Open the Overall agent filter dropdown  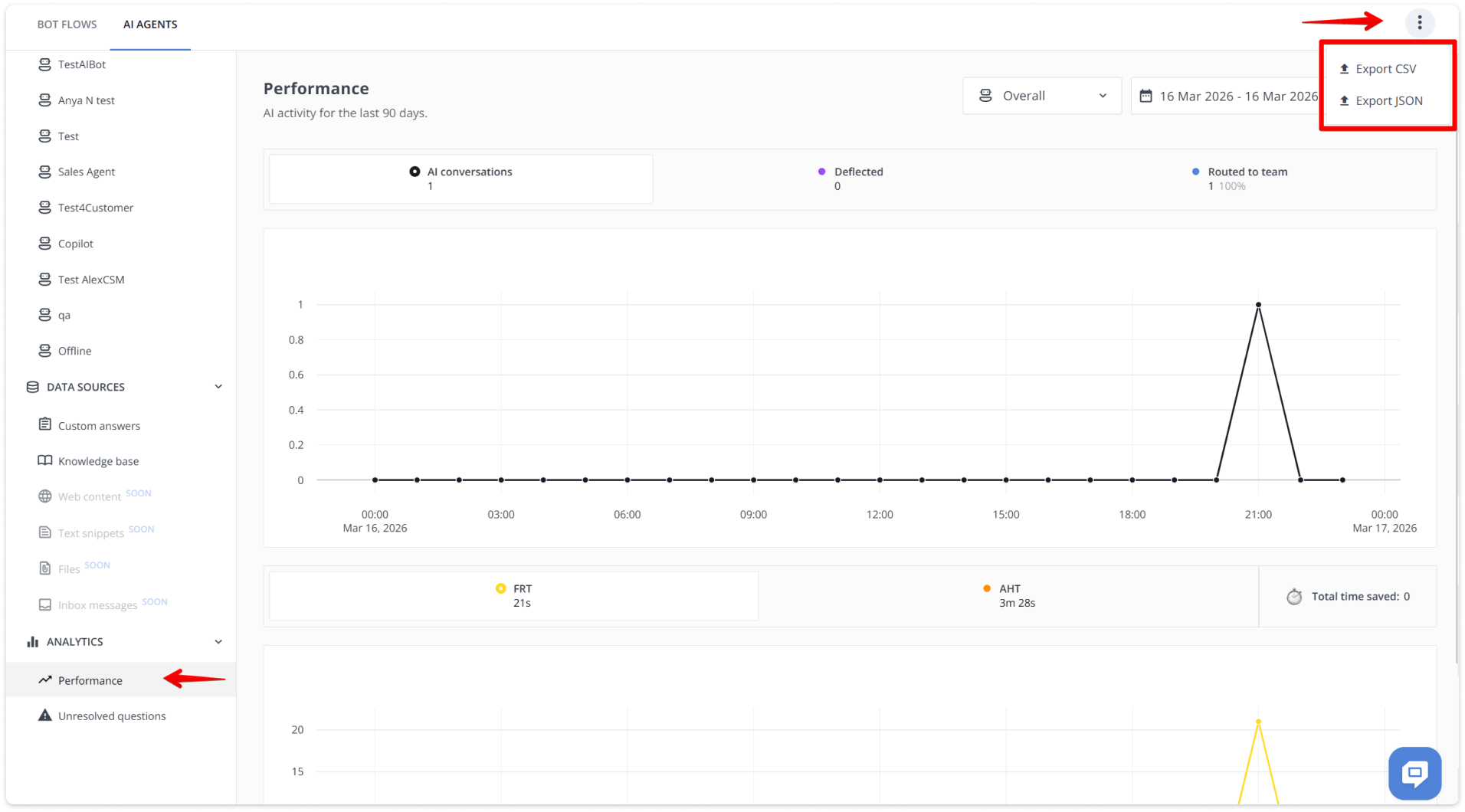click(x=1041, y=95)
